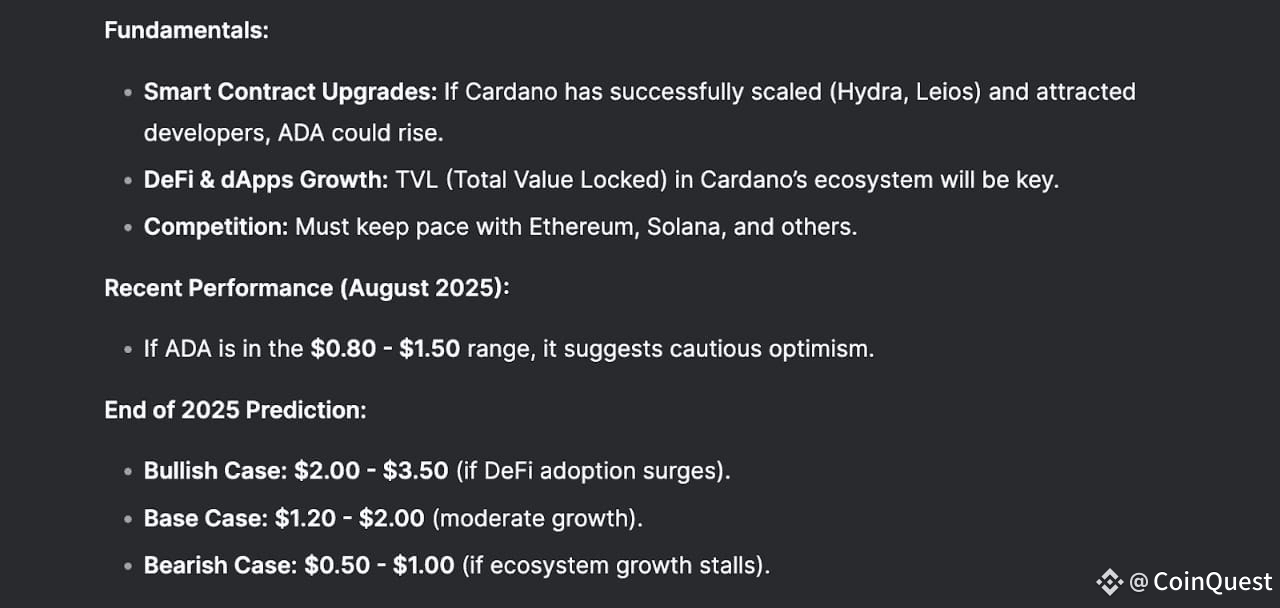Click the End of 2025 Prediction heading
Screen dimensions: 1280x608
235,410
